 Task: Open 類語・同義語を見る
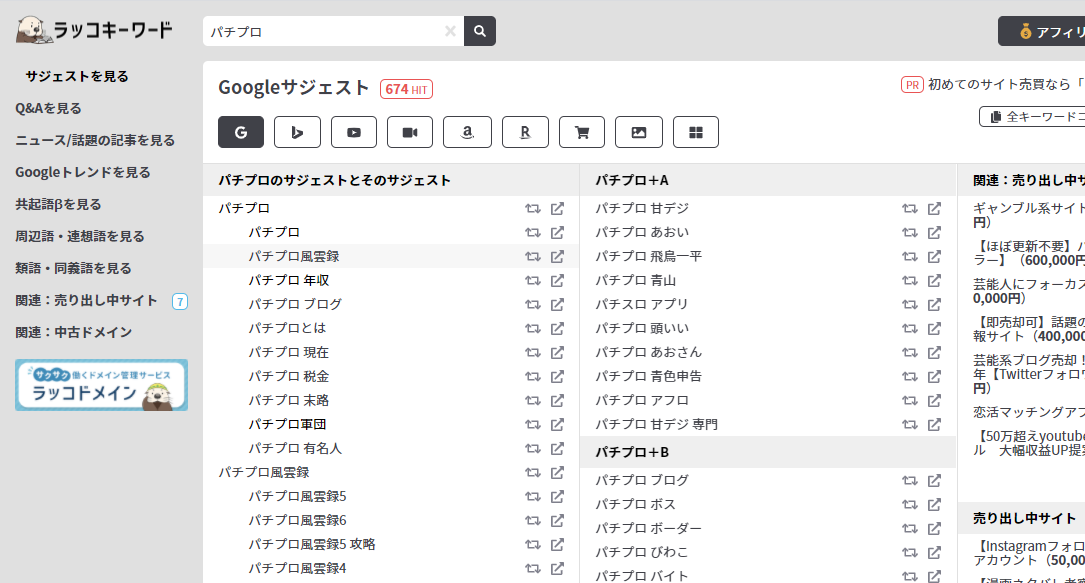73,268
